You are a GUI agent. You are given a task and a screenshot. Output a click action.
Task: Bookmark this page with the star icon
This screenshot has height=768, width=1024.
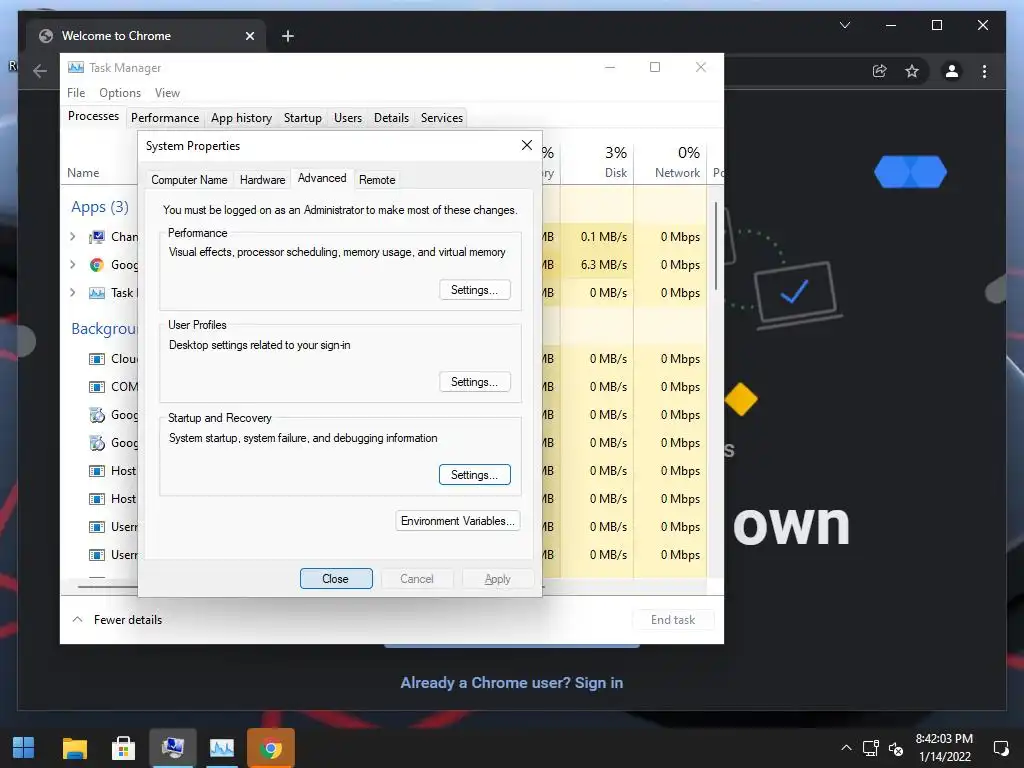click(x=912, y=71)
